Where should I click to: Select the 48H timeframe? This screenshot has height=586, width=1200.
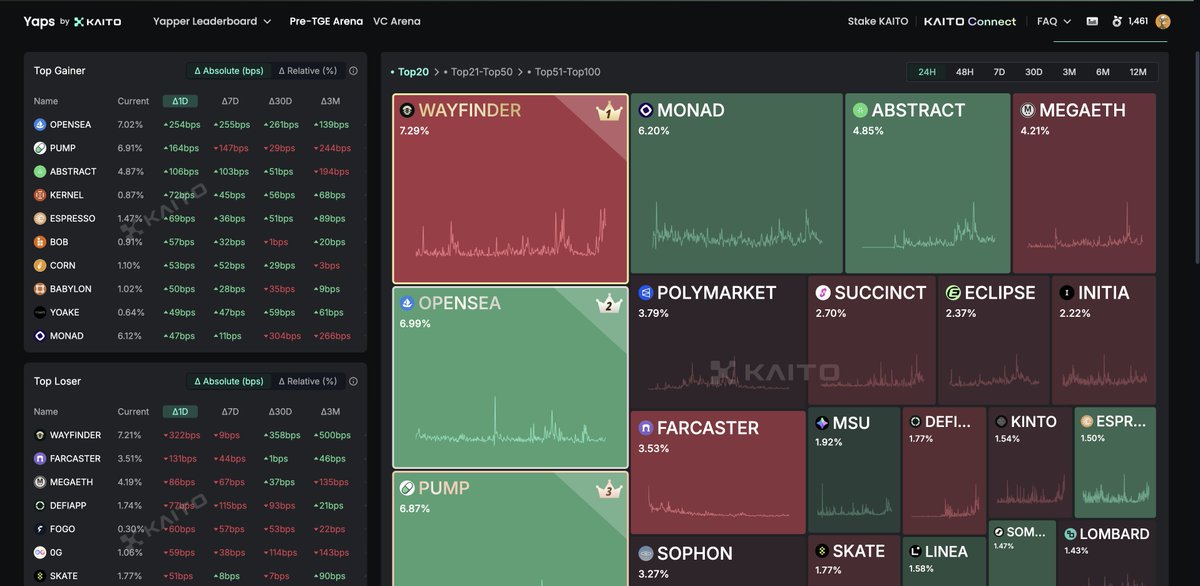coord(964,72)
